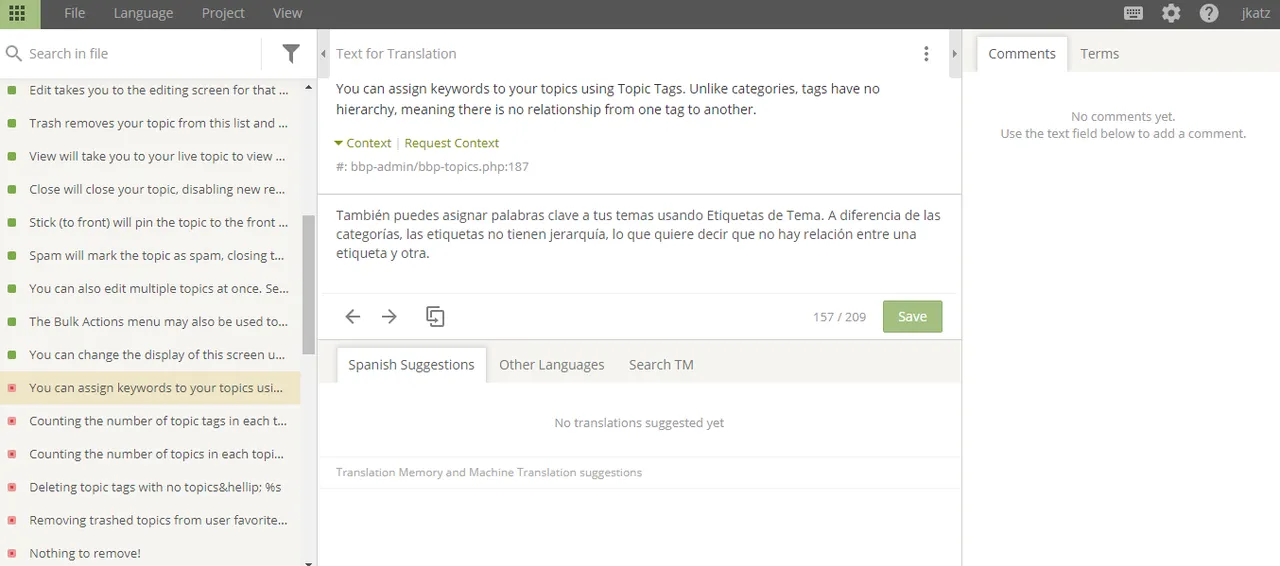Click the string list scrollbar
The image size is (1280, 566).
tap(309, 285)
